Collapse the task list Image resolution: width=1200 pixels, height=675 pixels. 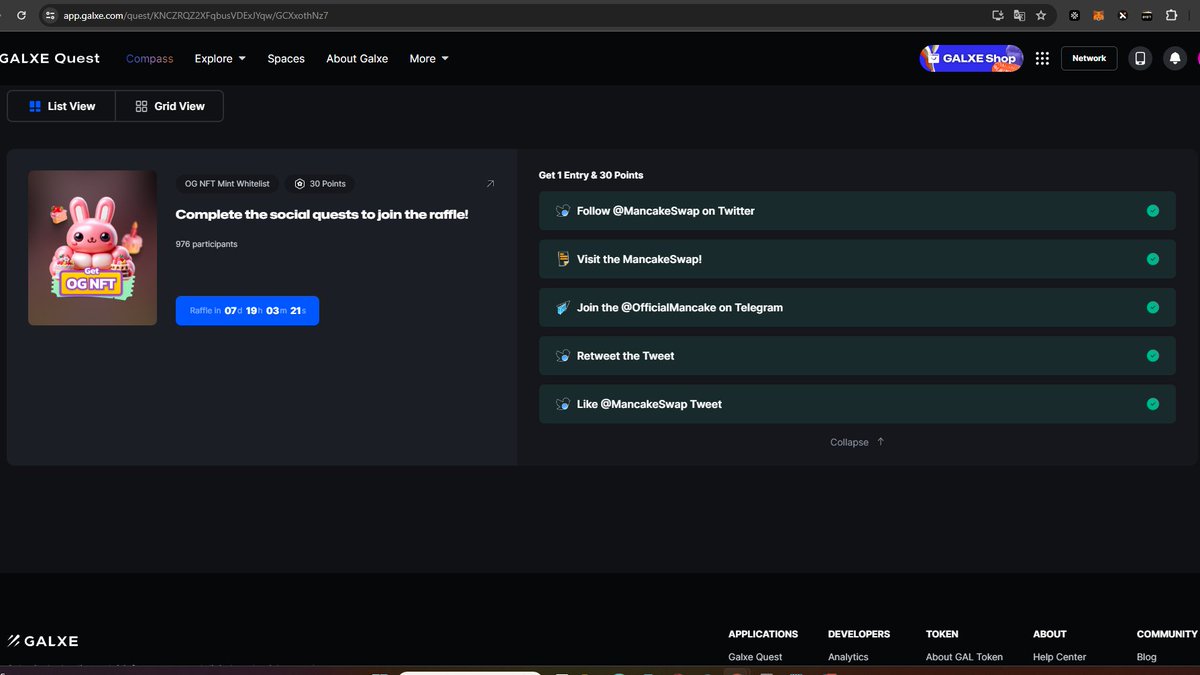click(x=857, y=442)
